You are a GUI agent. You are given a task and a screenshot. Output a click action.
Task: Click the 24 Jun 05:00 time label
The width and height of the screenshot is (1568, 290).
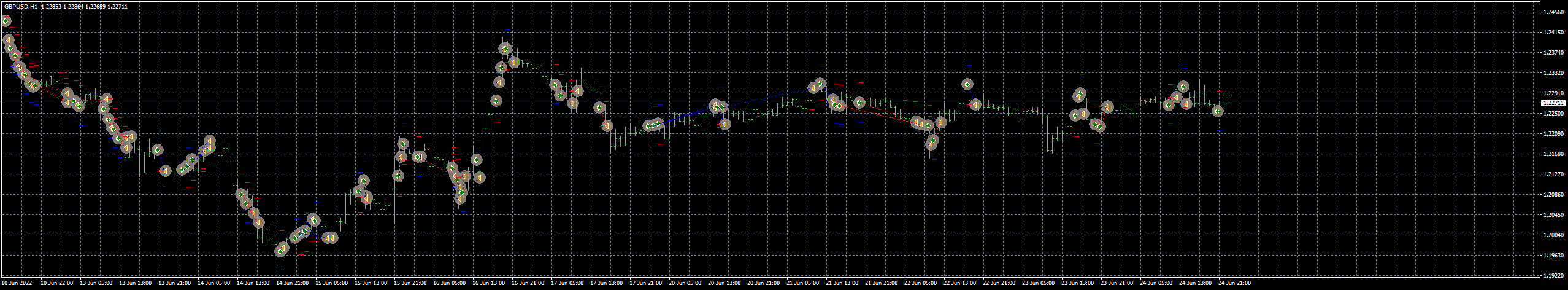point(1156,284)
